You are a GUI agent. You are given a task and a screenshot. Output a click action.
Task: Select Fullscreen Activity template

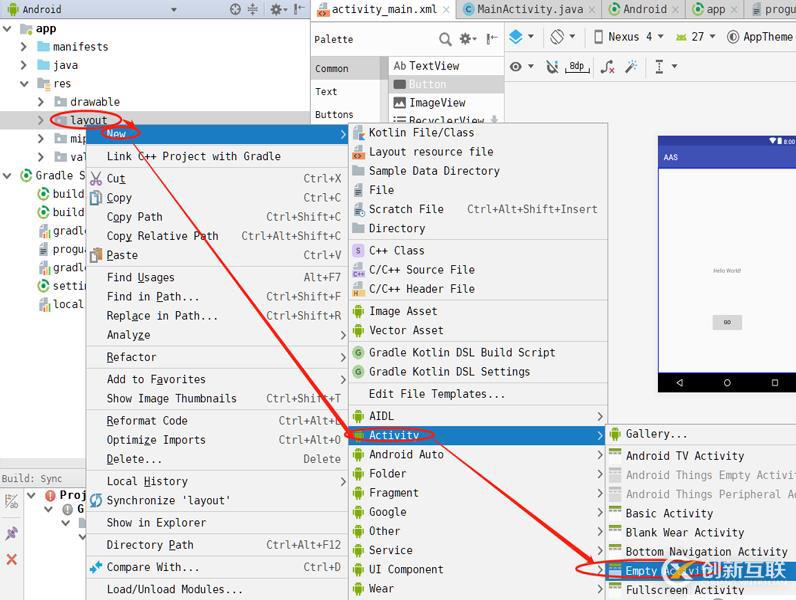tap(702, 590)
